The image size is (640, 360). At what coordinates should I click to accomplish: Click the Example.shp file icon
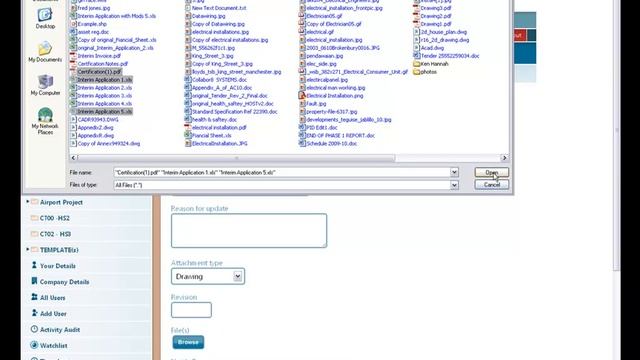click(x=73, y=24)
